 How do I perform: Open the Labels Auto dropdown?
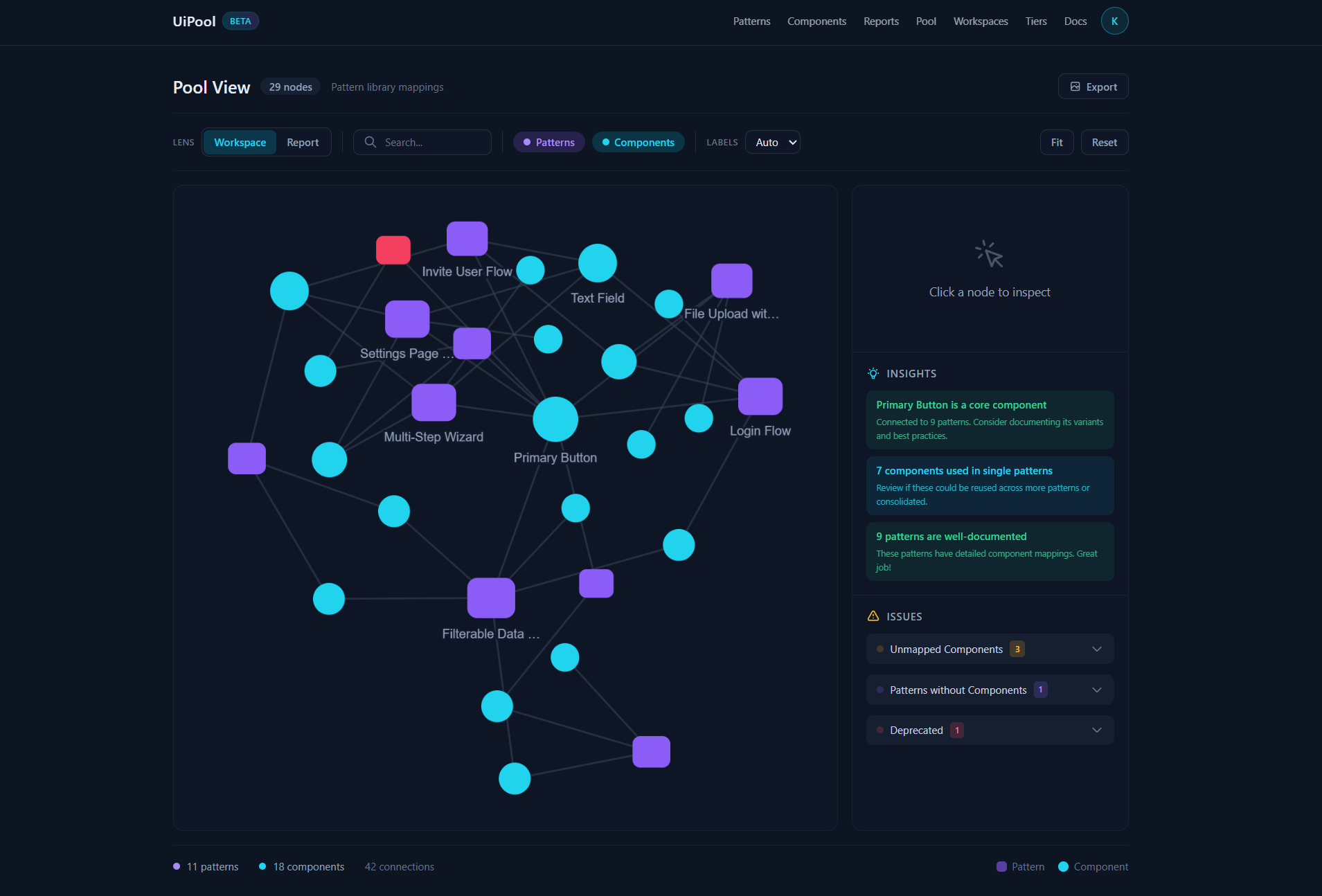(773, 142)
